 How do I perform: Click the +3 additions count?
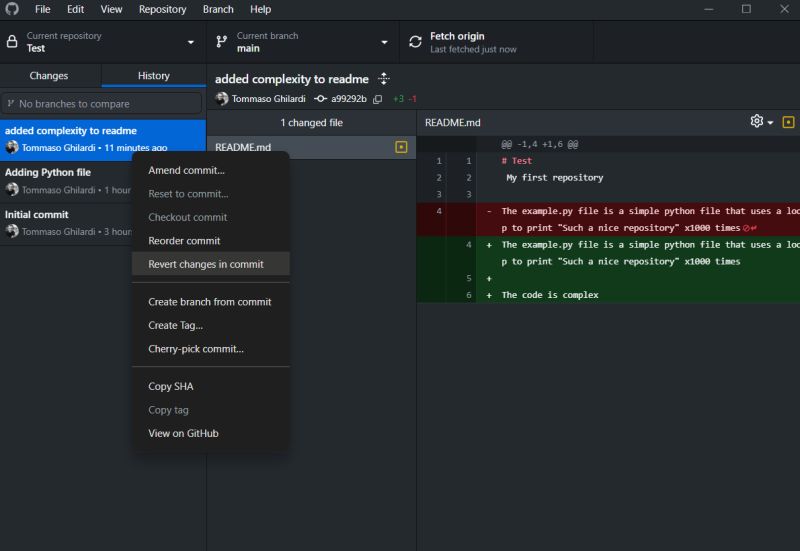(x=398, y=99)
